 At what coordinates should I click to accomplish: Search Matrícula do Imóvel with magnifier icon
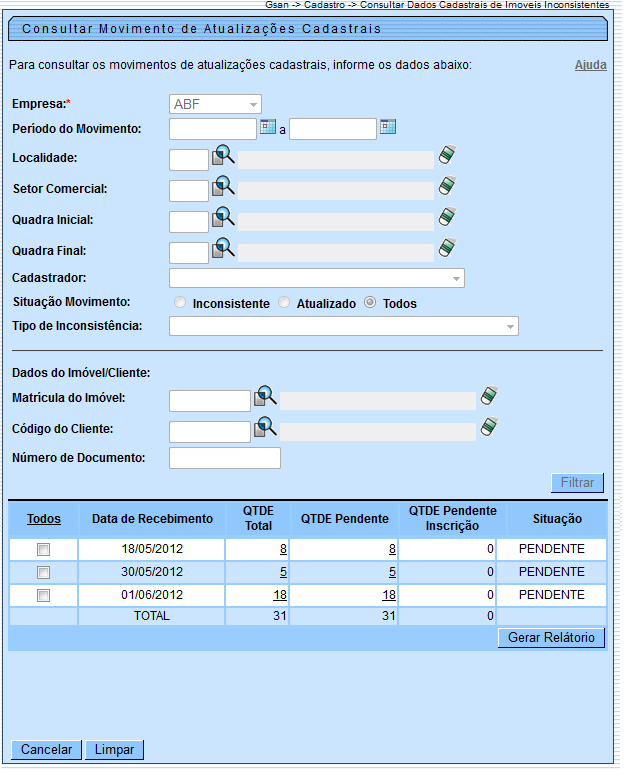[265, 397]
